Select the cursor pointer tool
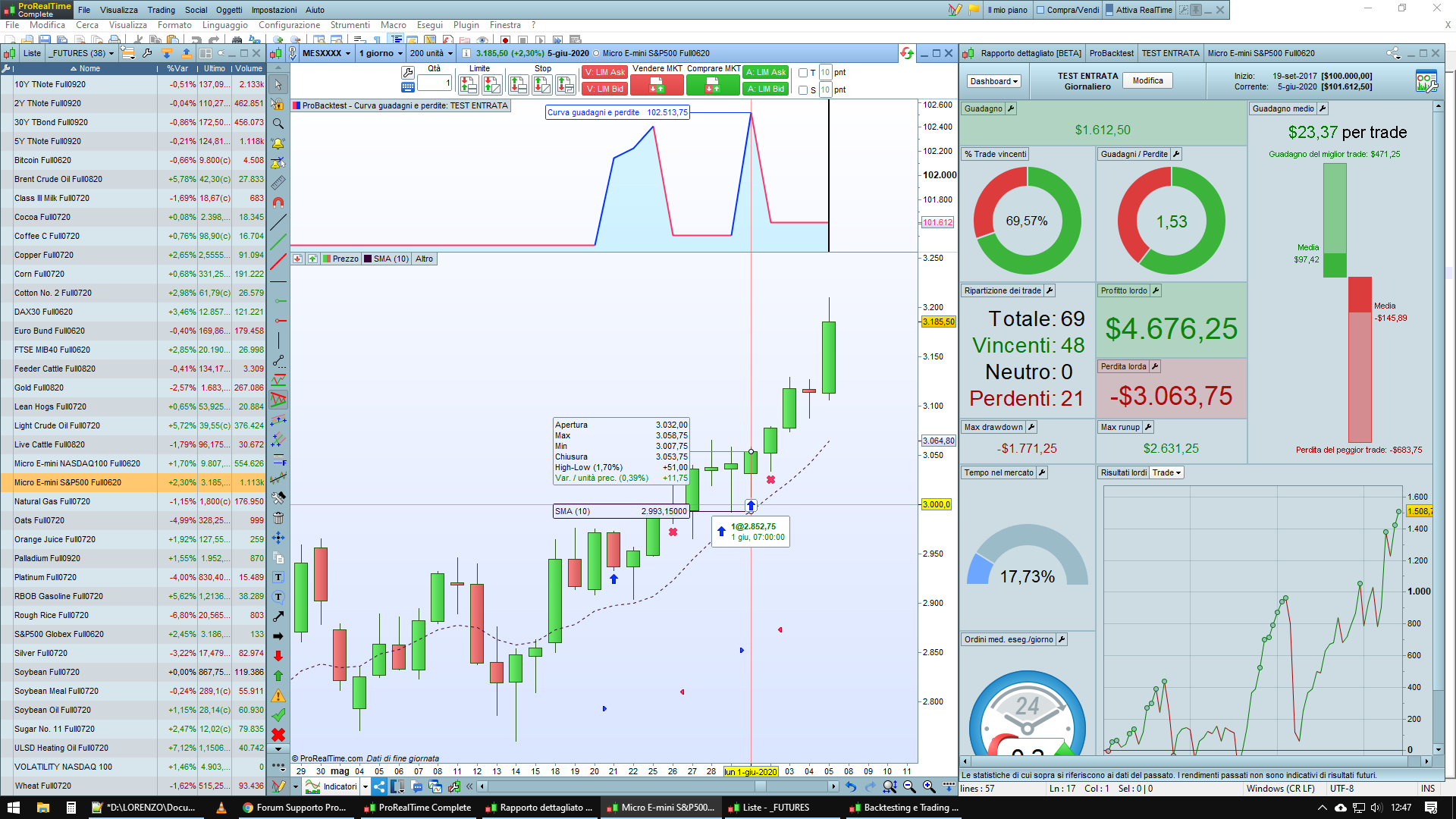 pyautogui.click(x=278, y=85)
